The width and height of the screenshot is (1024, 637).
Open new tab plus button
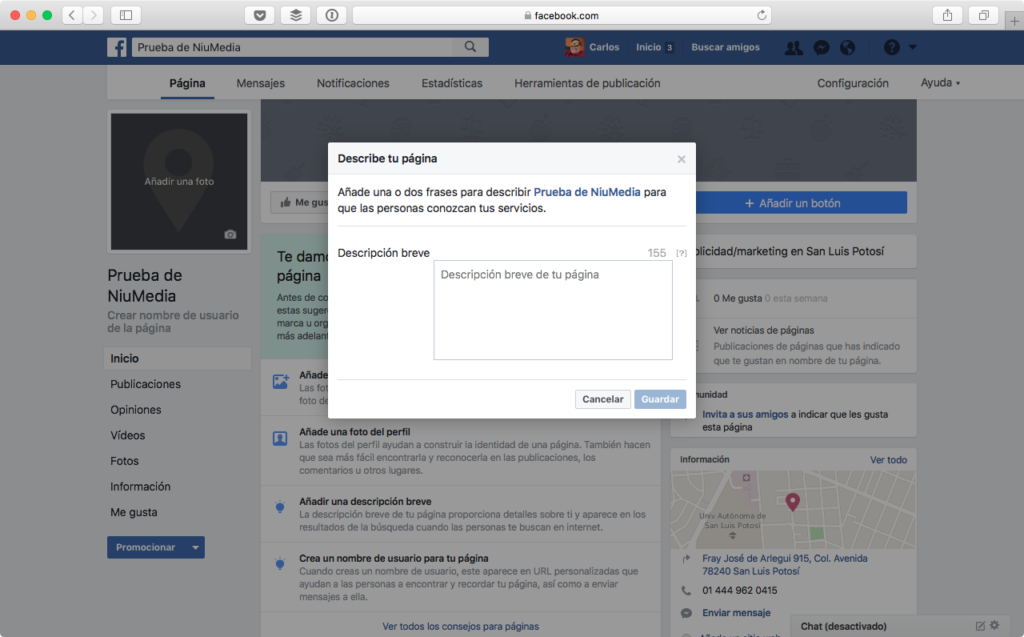(1014, 21)
